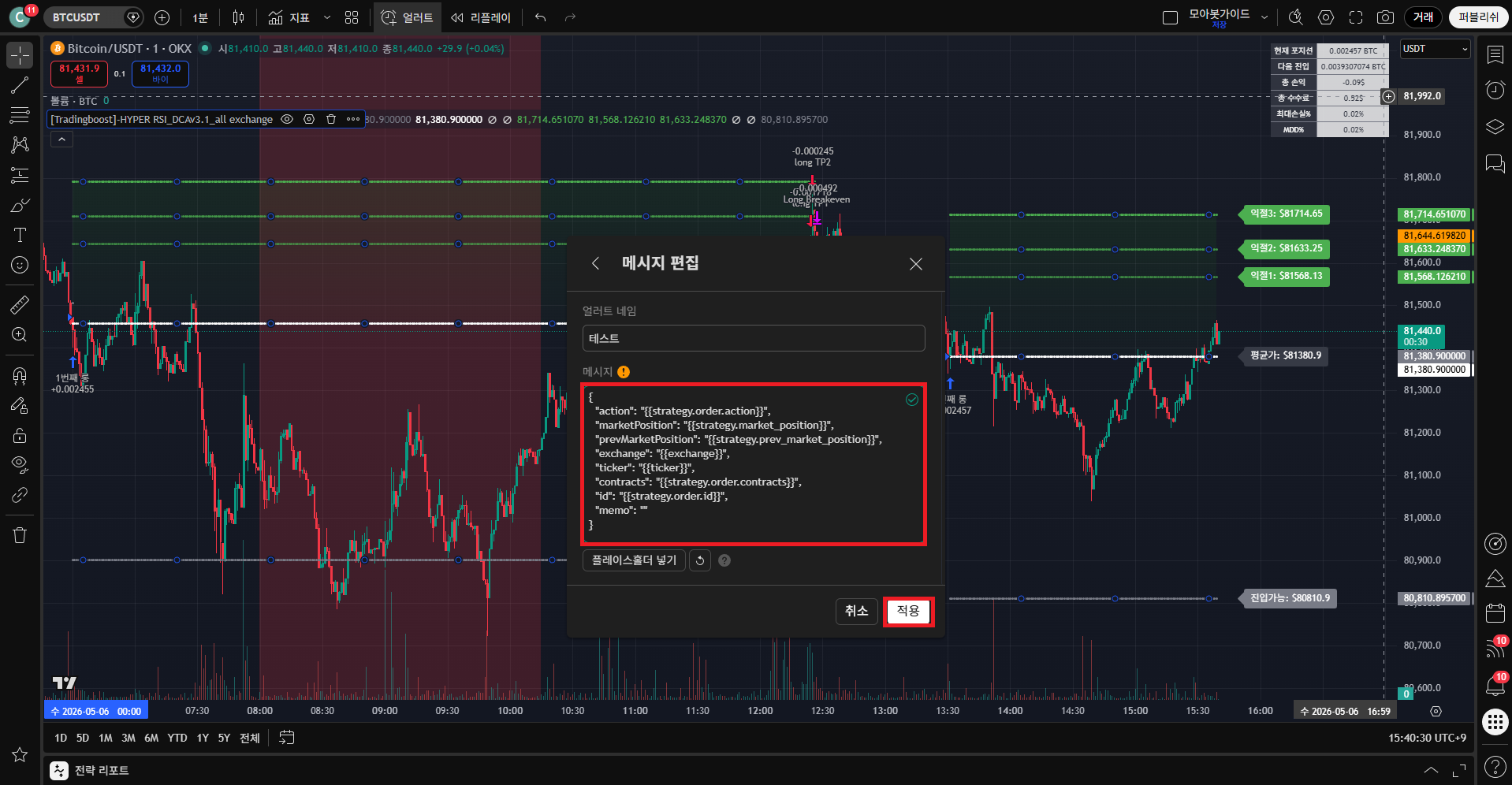
Task: Click the 플레이스홀더 넣기 button
Action: tap(634, 560)
